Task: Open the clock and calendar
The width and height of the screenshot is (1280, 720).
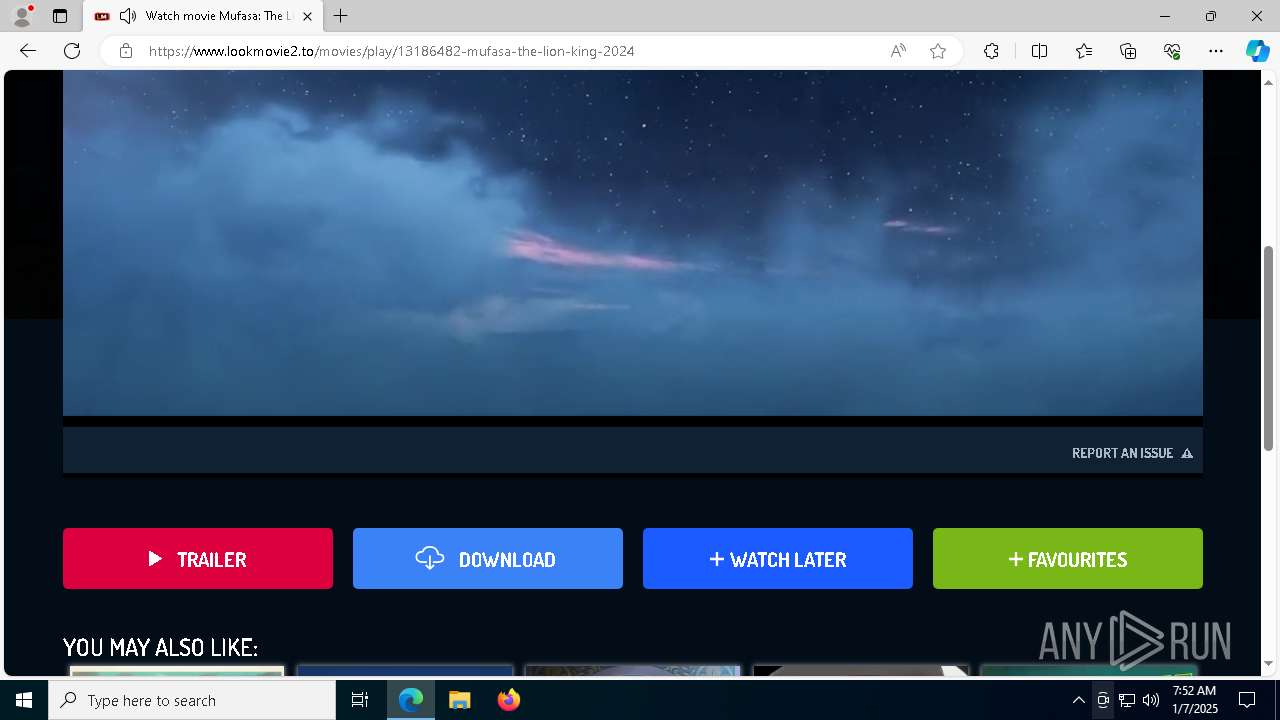Action: coord(1194,700)
